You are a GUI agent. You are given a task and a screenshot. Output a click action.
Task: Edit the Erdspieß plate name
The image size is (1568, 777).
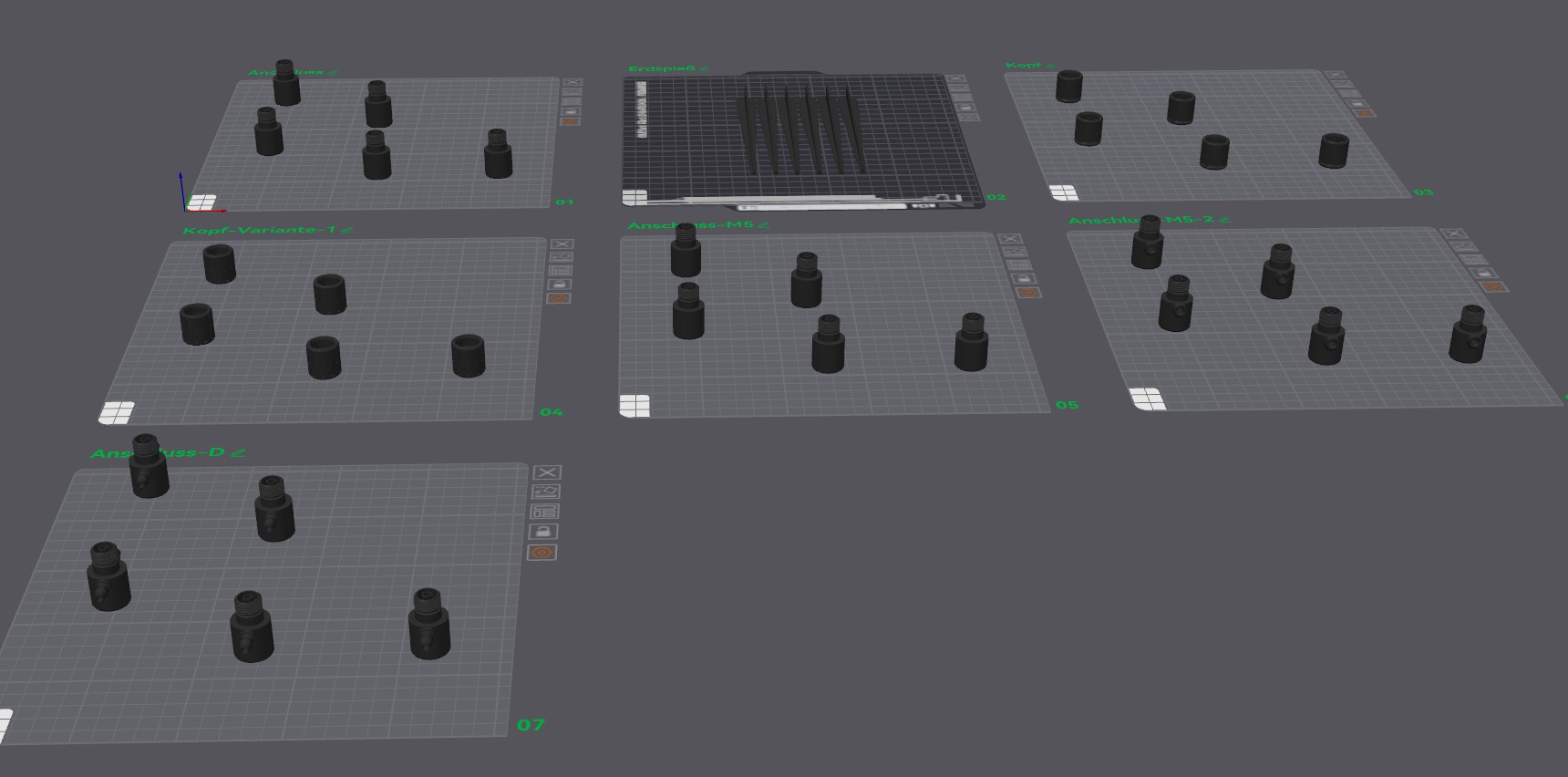click(x=705, y=68)
